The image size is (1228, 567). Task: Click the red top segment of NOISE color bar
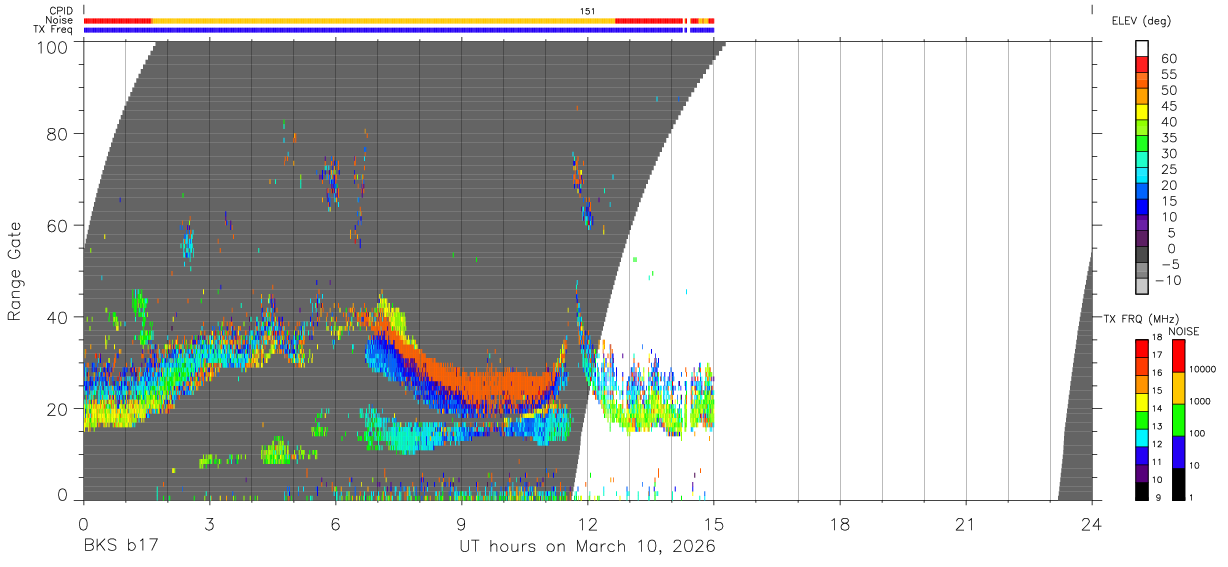coord(1178,356)
